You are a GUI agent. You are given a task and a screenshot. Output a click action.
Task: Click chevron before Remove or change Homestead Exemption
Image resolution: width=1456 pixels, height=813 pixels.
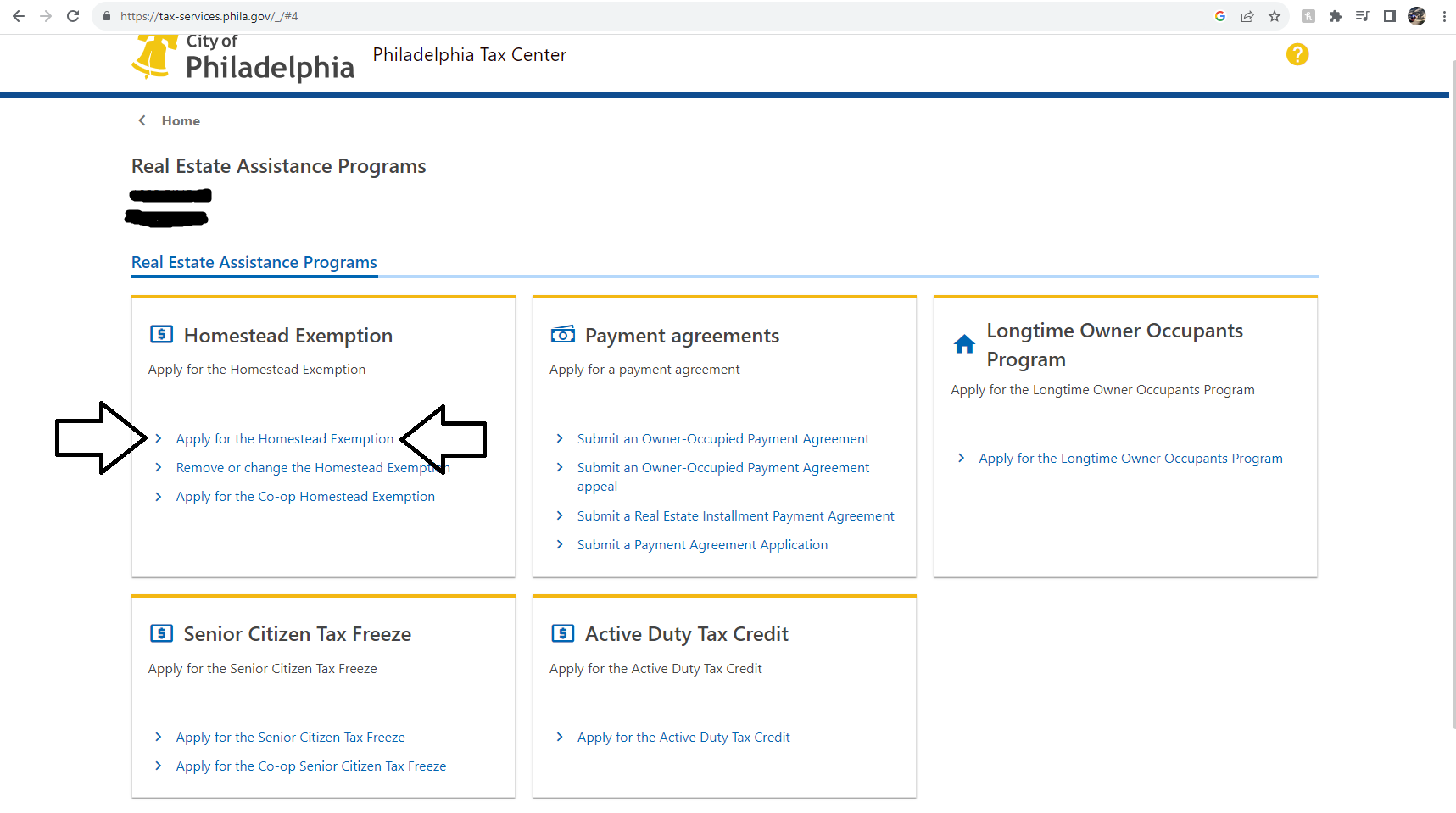[159, 467]
